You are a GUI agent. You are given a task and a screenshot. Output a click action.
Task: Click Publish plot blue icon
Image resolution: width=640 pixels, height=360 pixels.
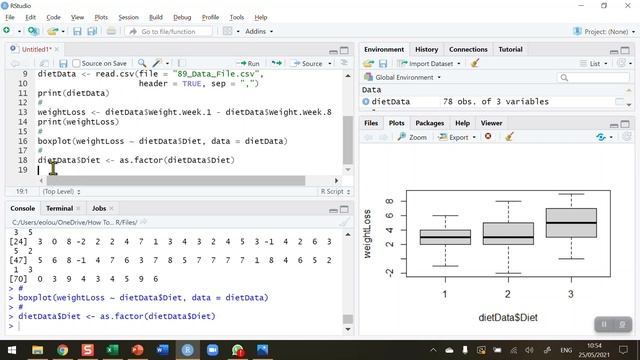601,137
